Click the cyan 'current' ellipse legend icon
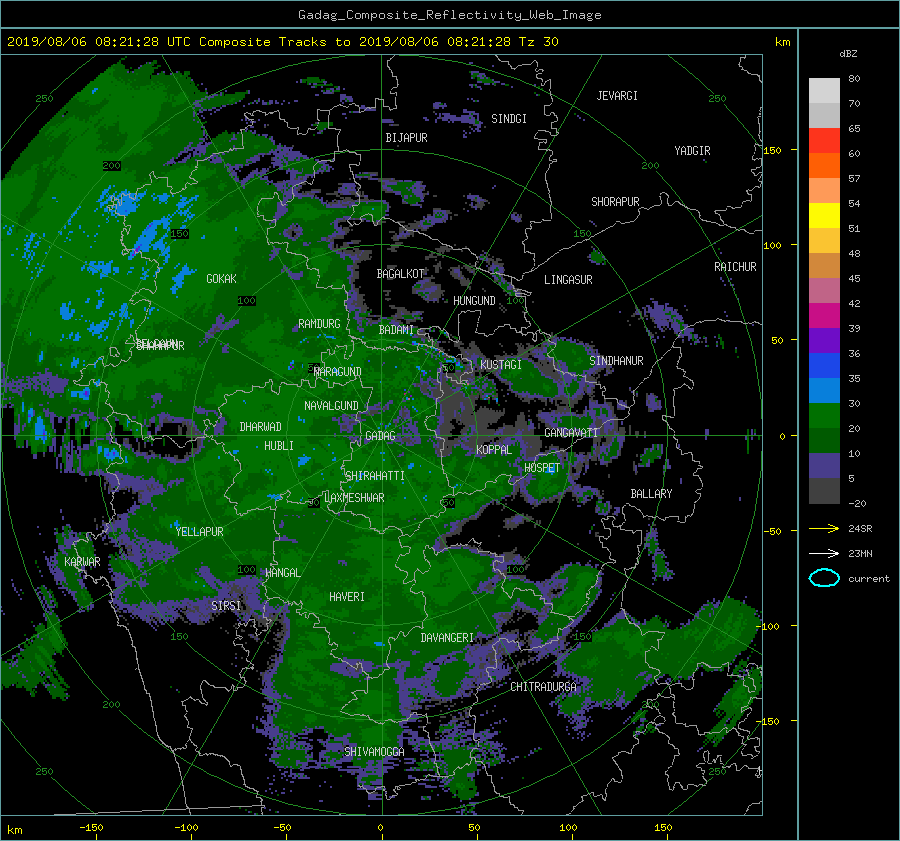The height and width of the screenshot is (841, 900). [x=824, y=578]
